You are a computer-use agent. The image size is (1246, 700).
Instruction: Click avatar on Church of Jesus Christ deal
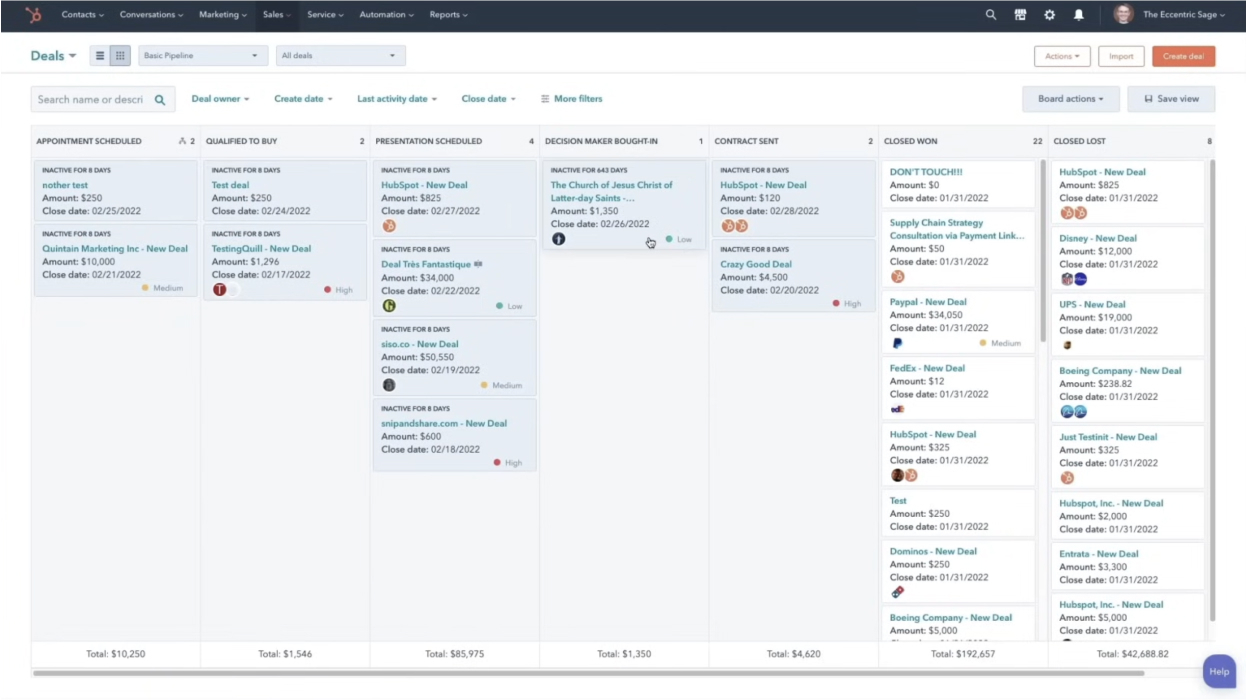[558, 239]
